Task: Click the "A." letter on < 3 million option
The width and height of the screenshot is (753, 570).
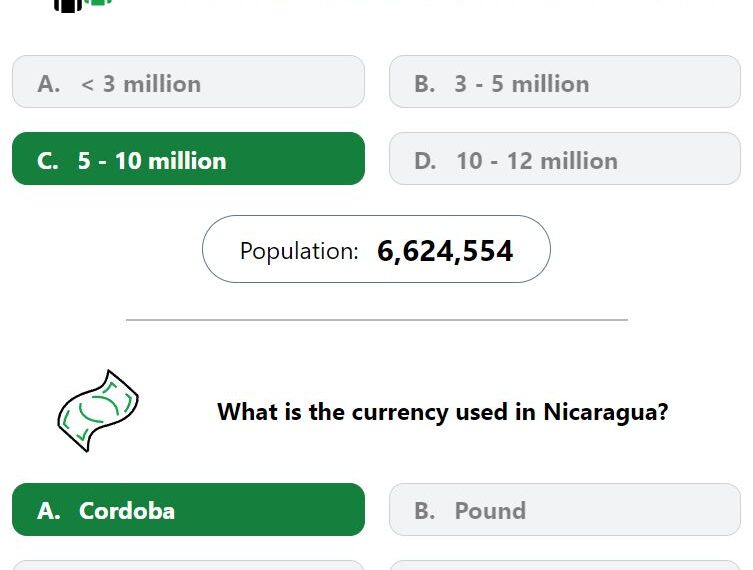Action: (49, 84)
